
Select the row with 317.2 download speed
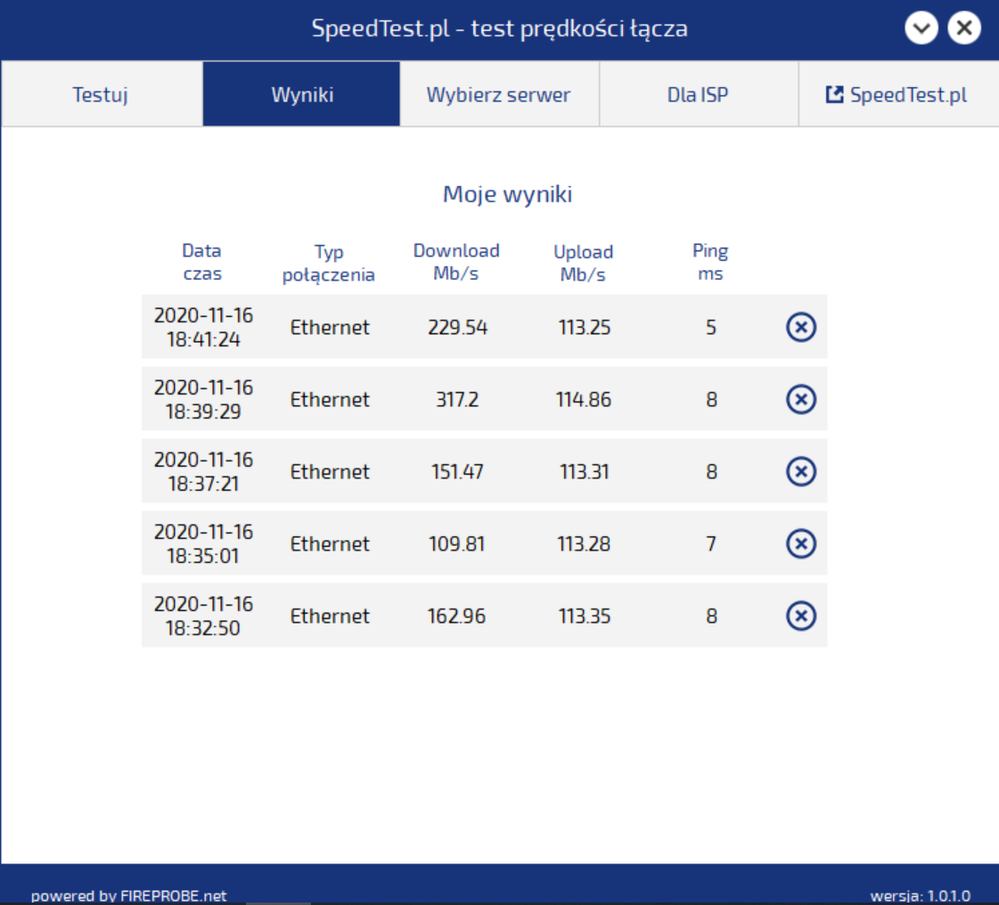[457, 399]
